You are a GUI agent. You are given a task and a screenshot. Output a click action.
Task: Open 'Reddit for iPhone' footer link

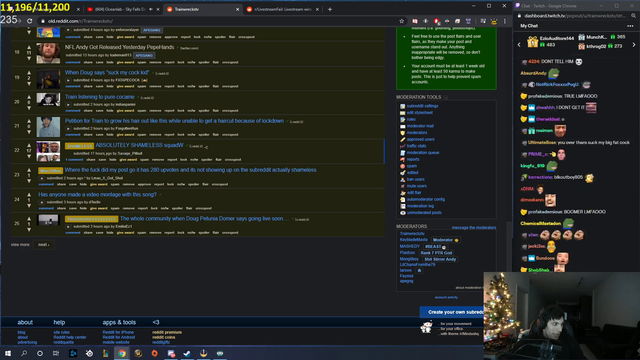coord(118,333)
